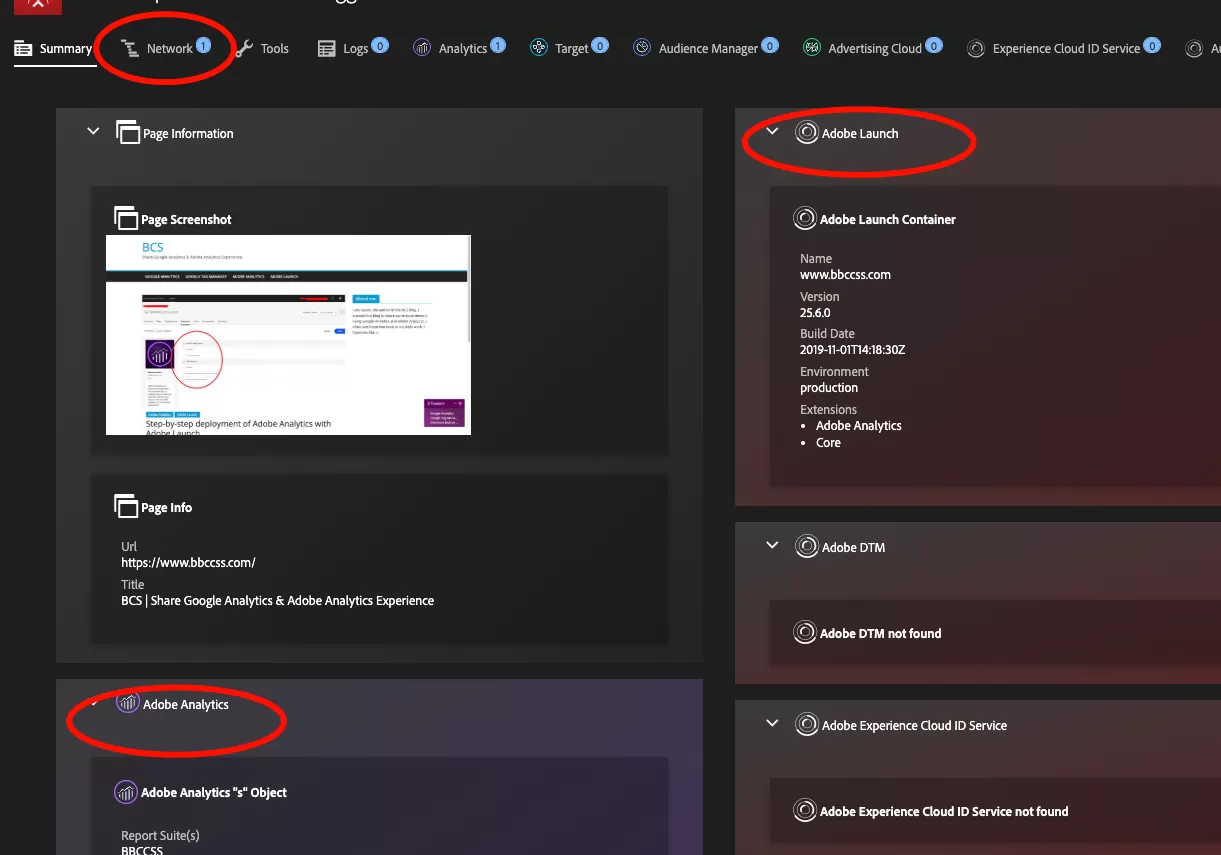This screenshot has height=855, width=1221.
Task: Open the Analytics tab
Action: (x=459, y=48)
